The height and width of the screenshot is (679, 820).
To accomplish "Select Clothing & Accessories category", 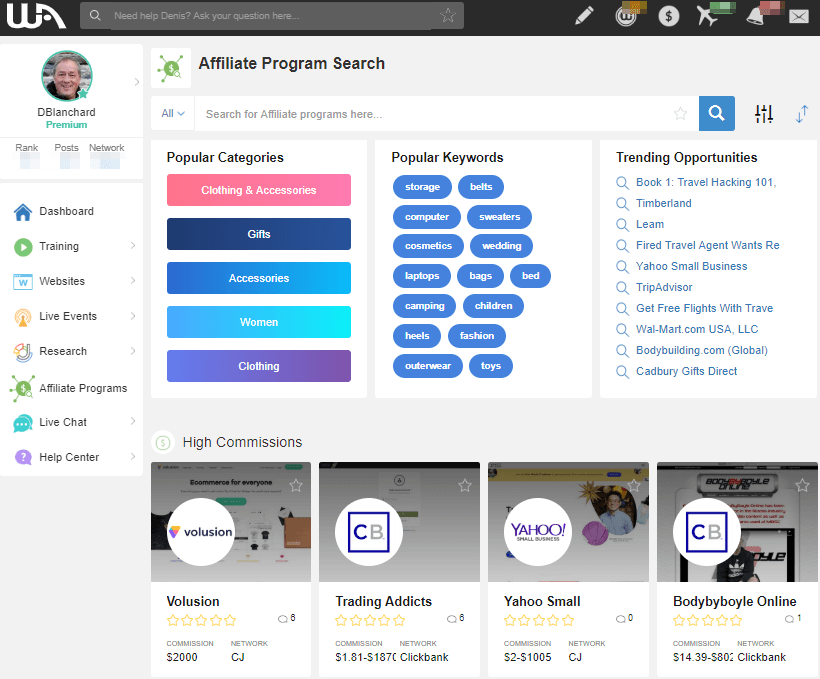I will pos(259,190).
